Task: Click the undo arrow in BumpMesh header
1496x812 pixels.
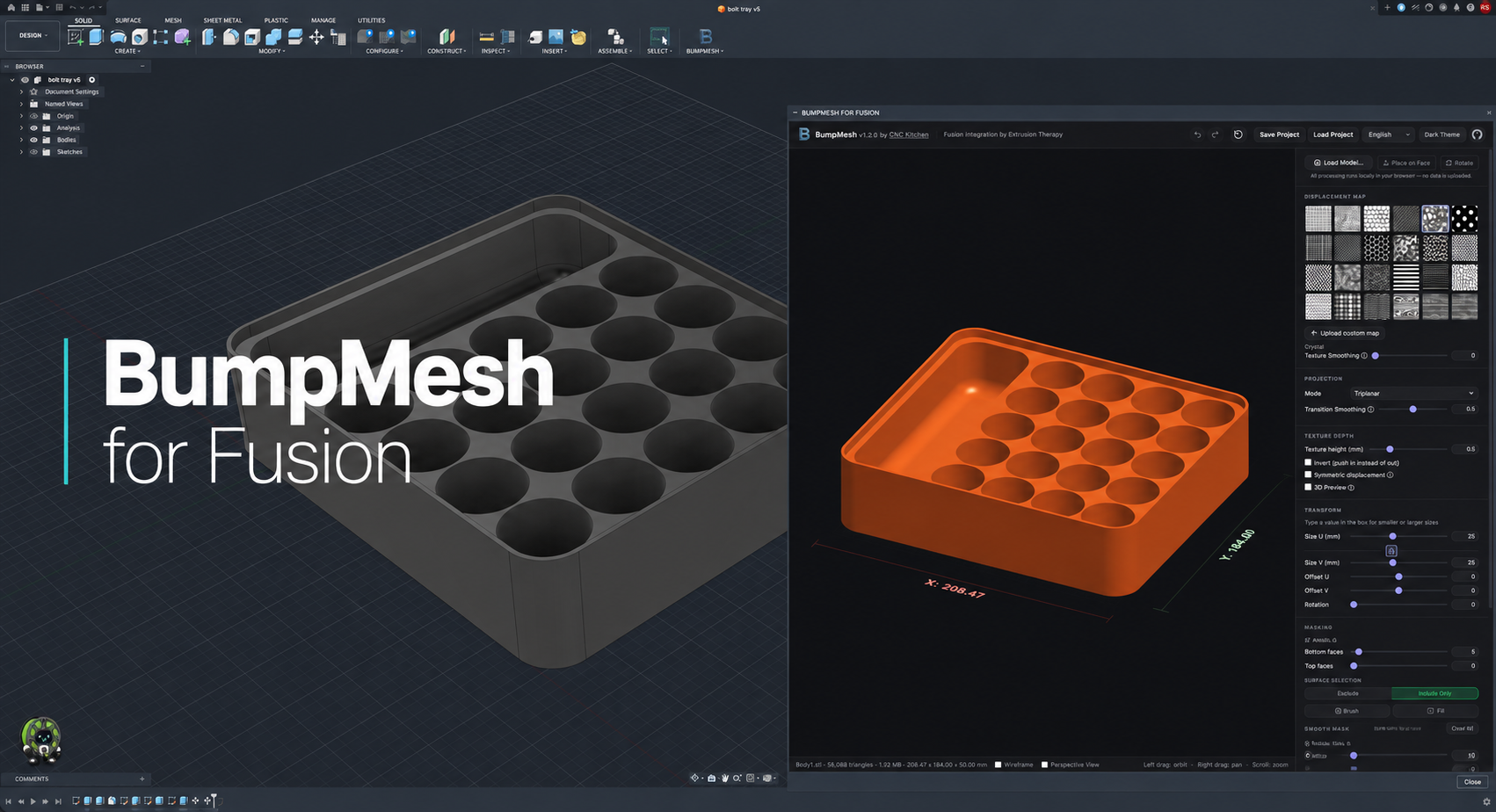Action: click(x=1196, y=134)
